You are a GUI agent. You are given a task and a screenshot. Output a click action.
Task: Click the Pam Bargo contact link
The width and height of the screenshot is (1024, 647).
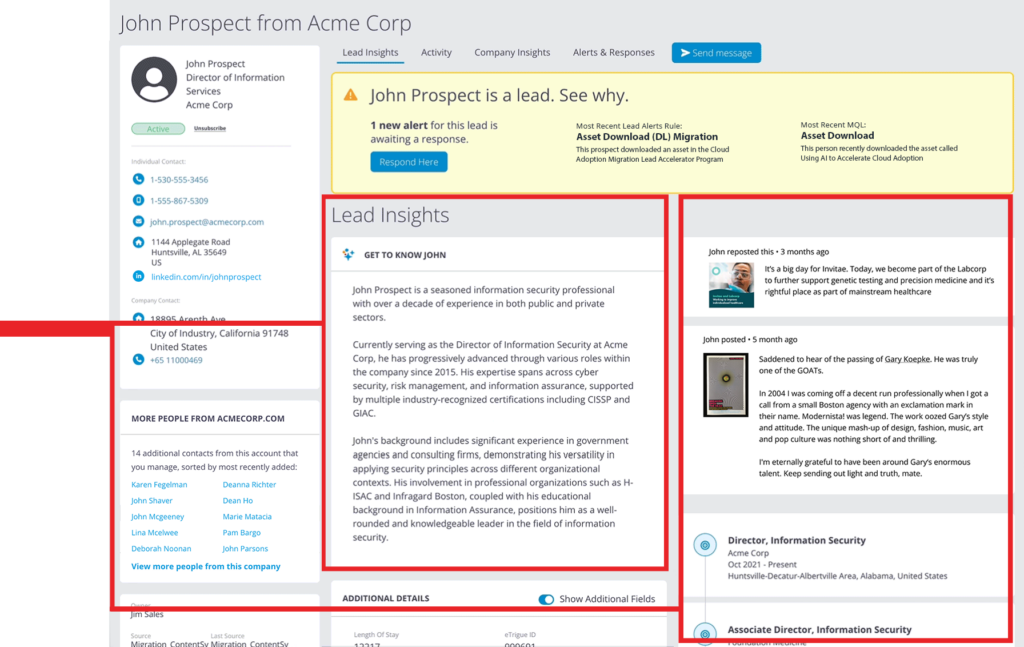242,533
